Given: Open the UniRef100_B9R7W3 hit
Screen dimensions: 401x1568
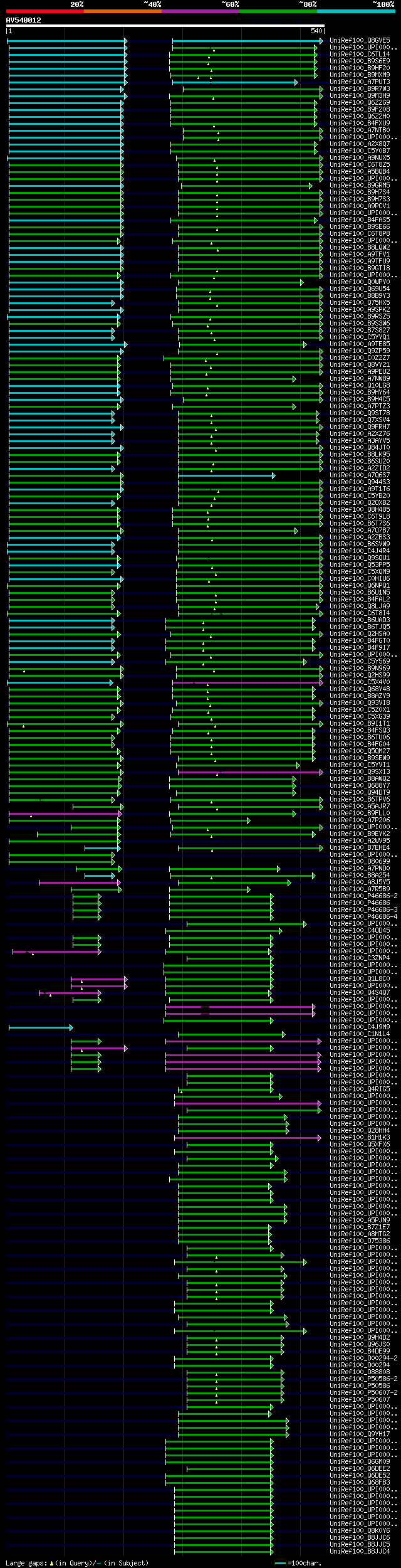Looking at the screenshot, I should [360, 88].
